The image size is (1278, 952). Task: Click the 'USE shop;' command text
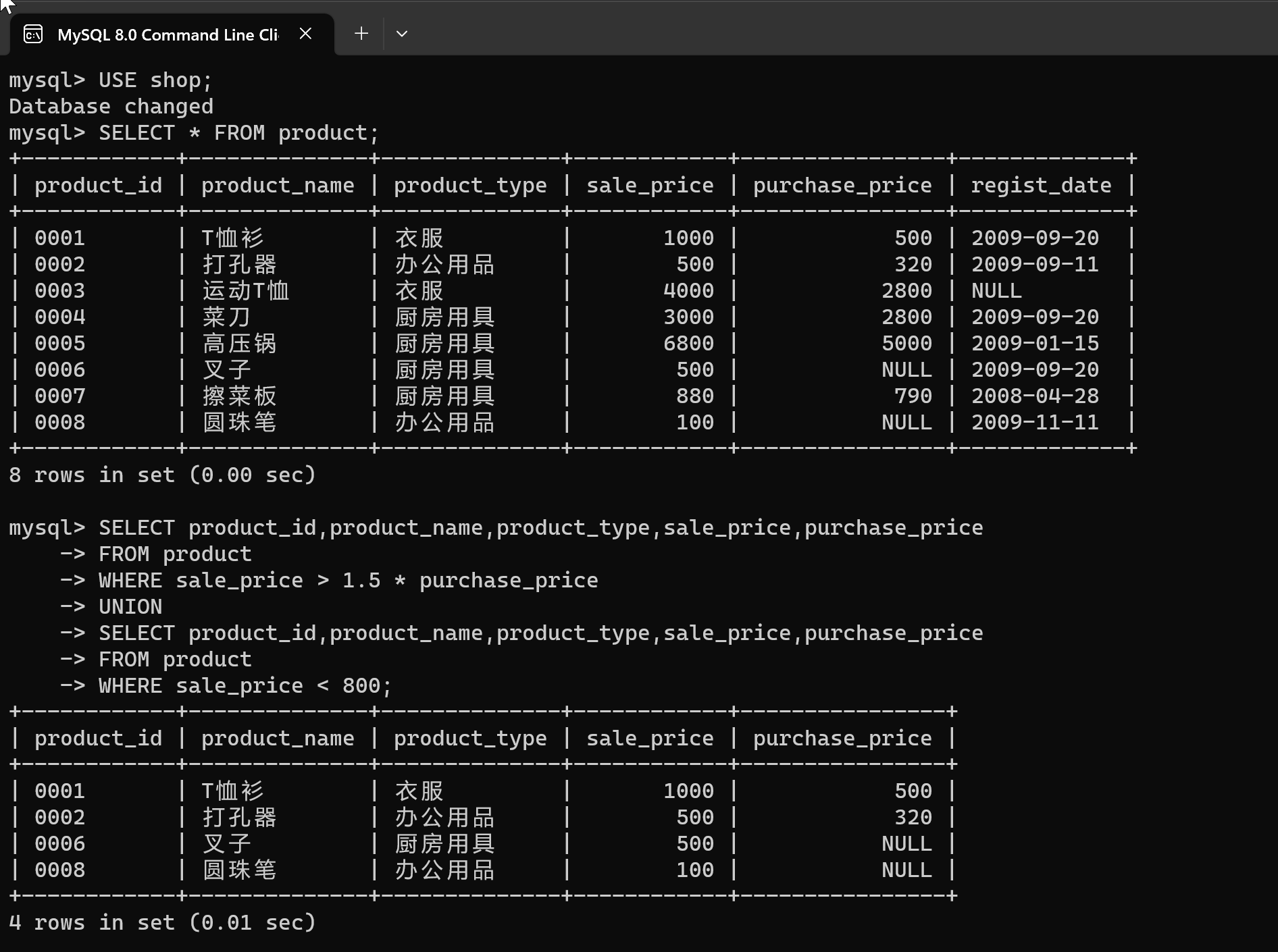coord(155,80)
